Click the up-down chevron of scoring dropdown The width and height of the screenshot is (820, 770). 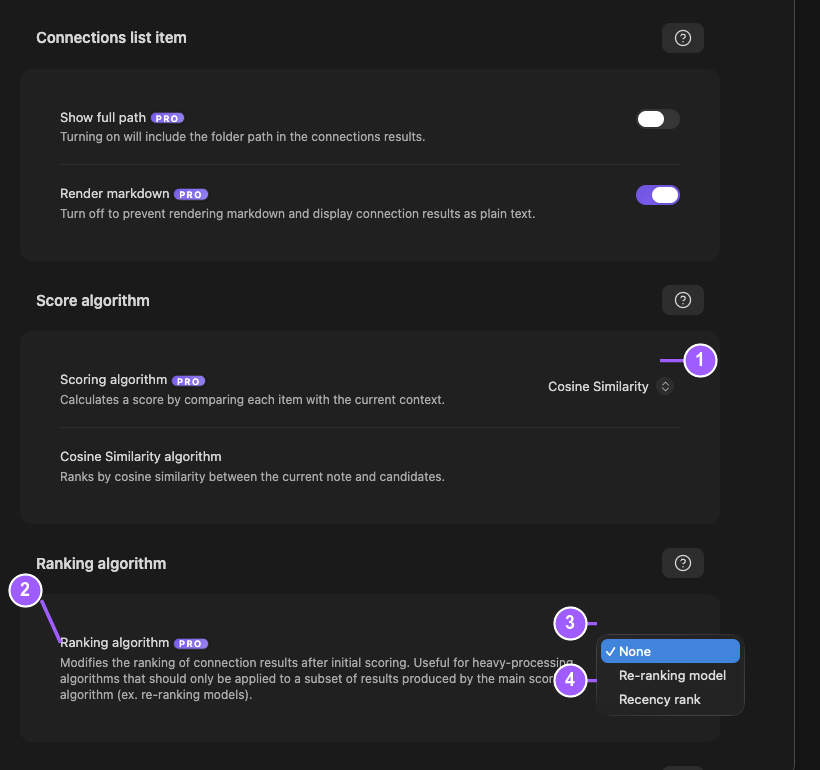(665, 387)
